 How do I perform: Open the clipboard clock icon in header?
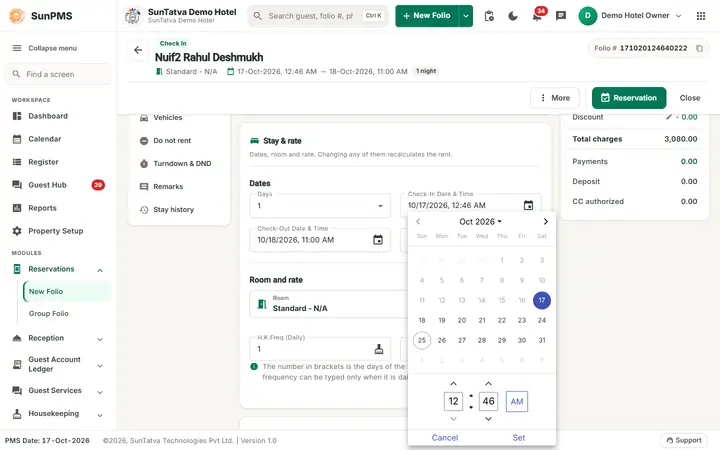489,16
